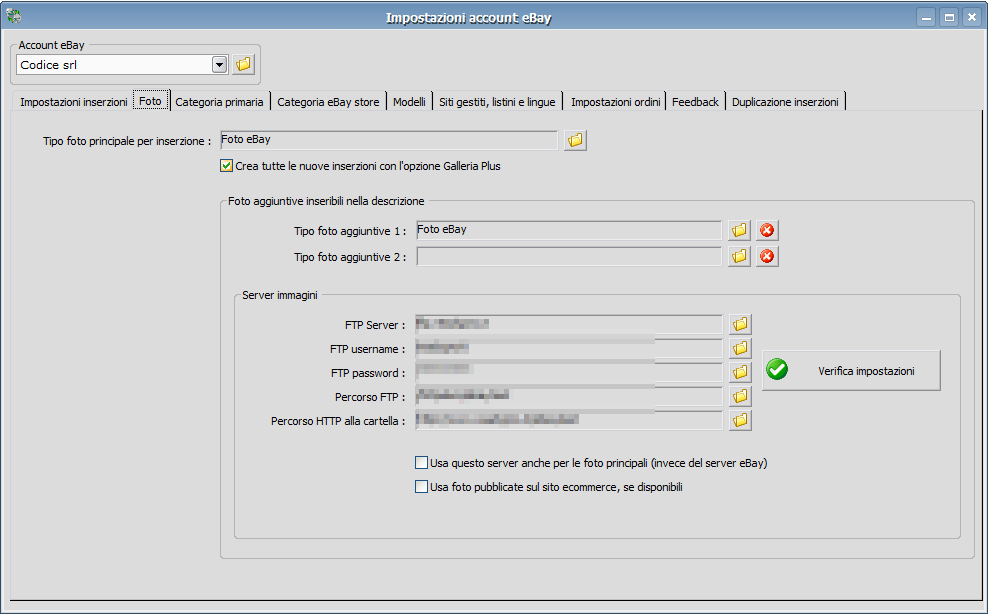Click folder icon next to FTP username
Screen dimensions: 988x614
point(740,348)
